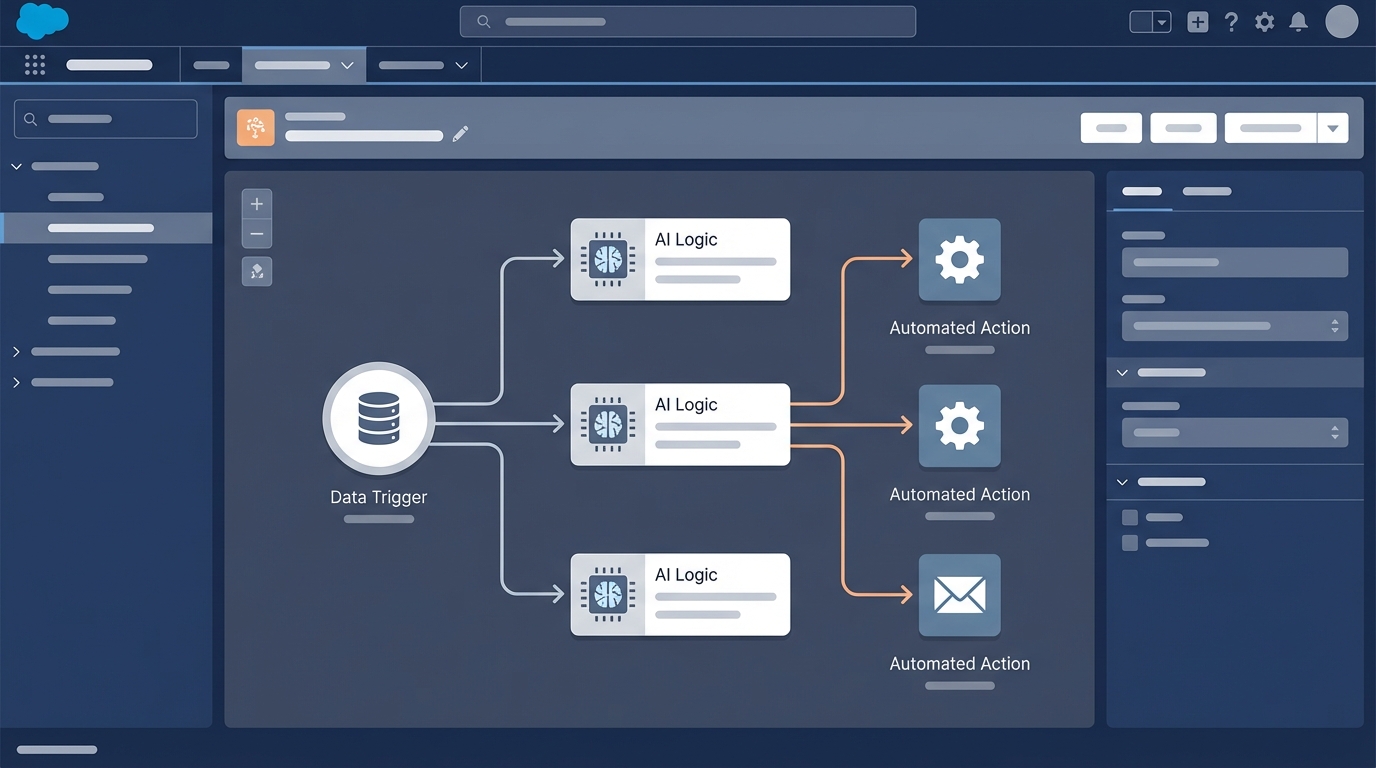Open the dropdown arrow on the active navigation tab
The height and width of the screenshot is (768, 1376).
click(348, 65)
